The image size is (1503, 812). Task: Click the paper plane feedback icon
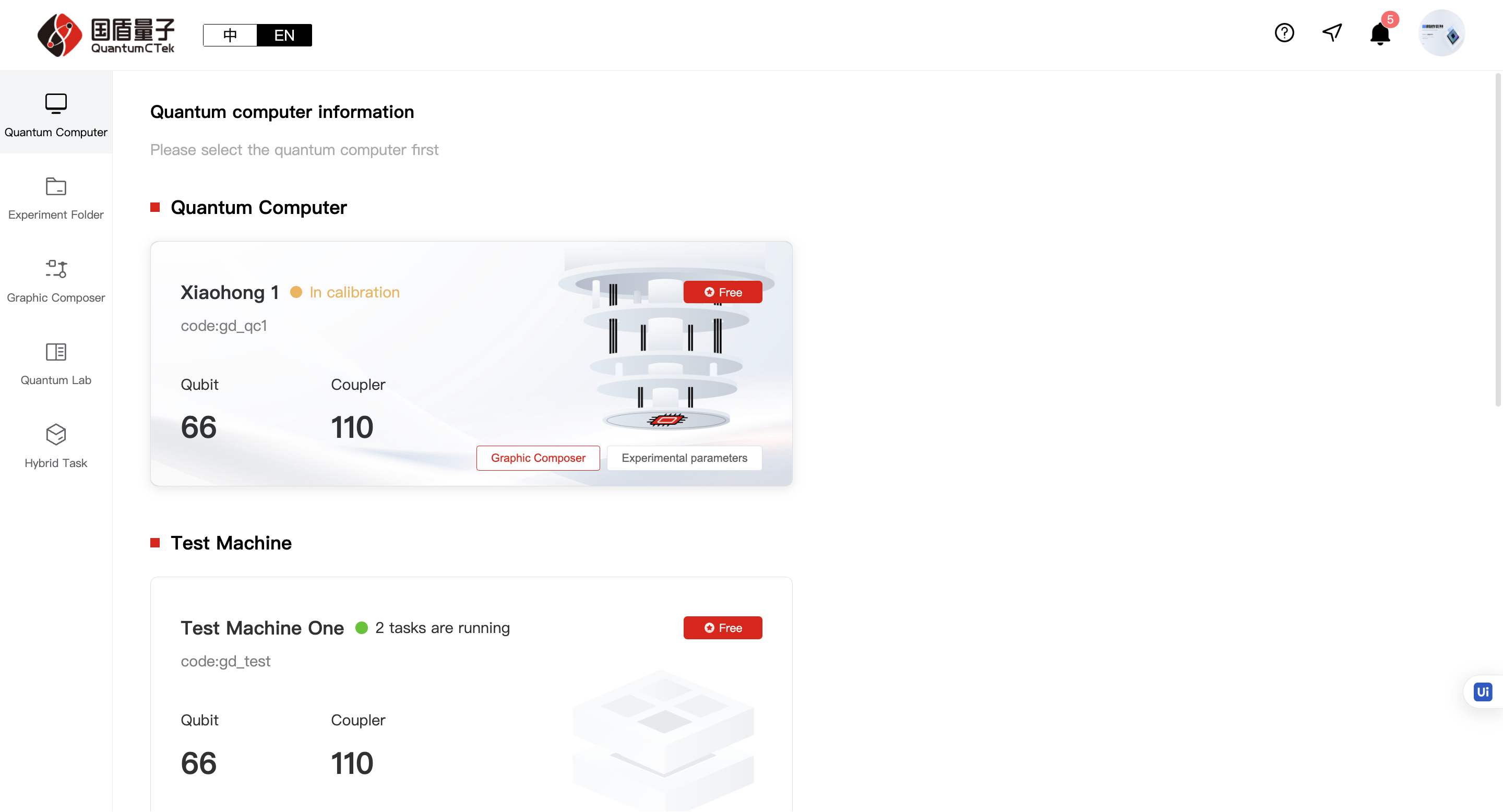click(1332, 33)
